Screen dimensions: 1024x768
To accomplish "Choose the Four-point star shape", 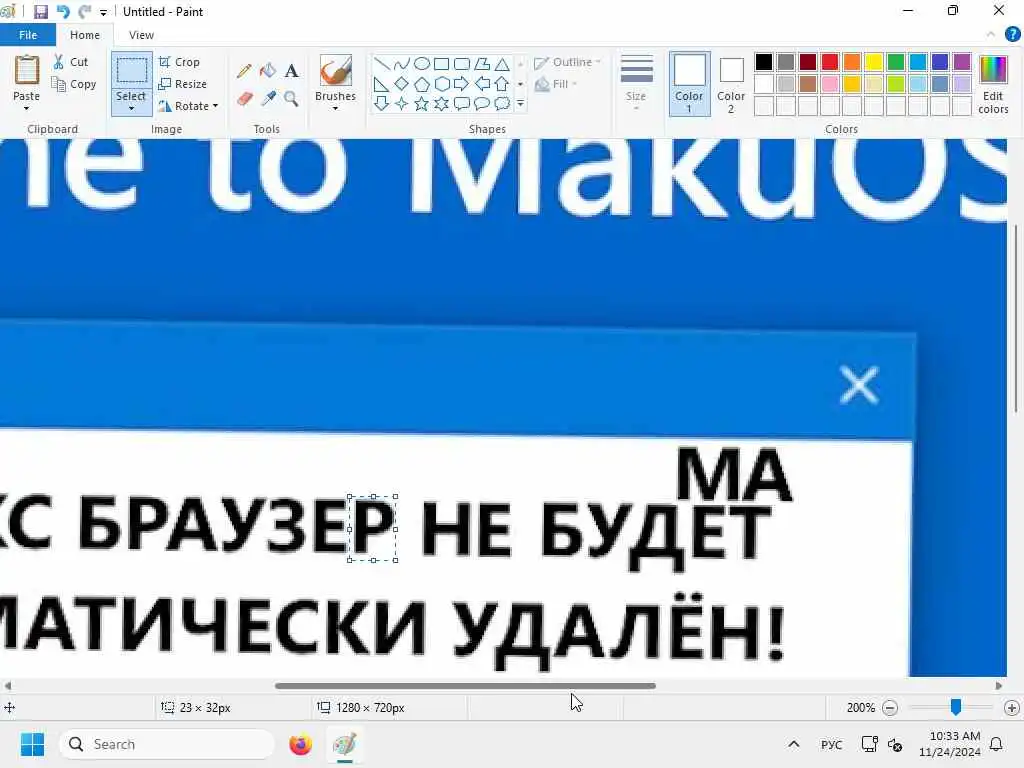I will point(402,103).
